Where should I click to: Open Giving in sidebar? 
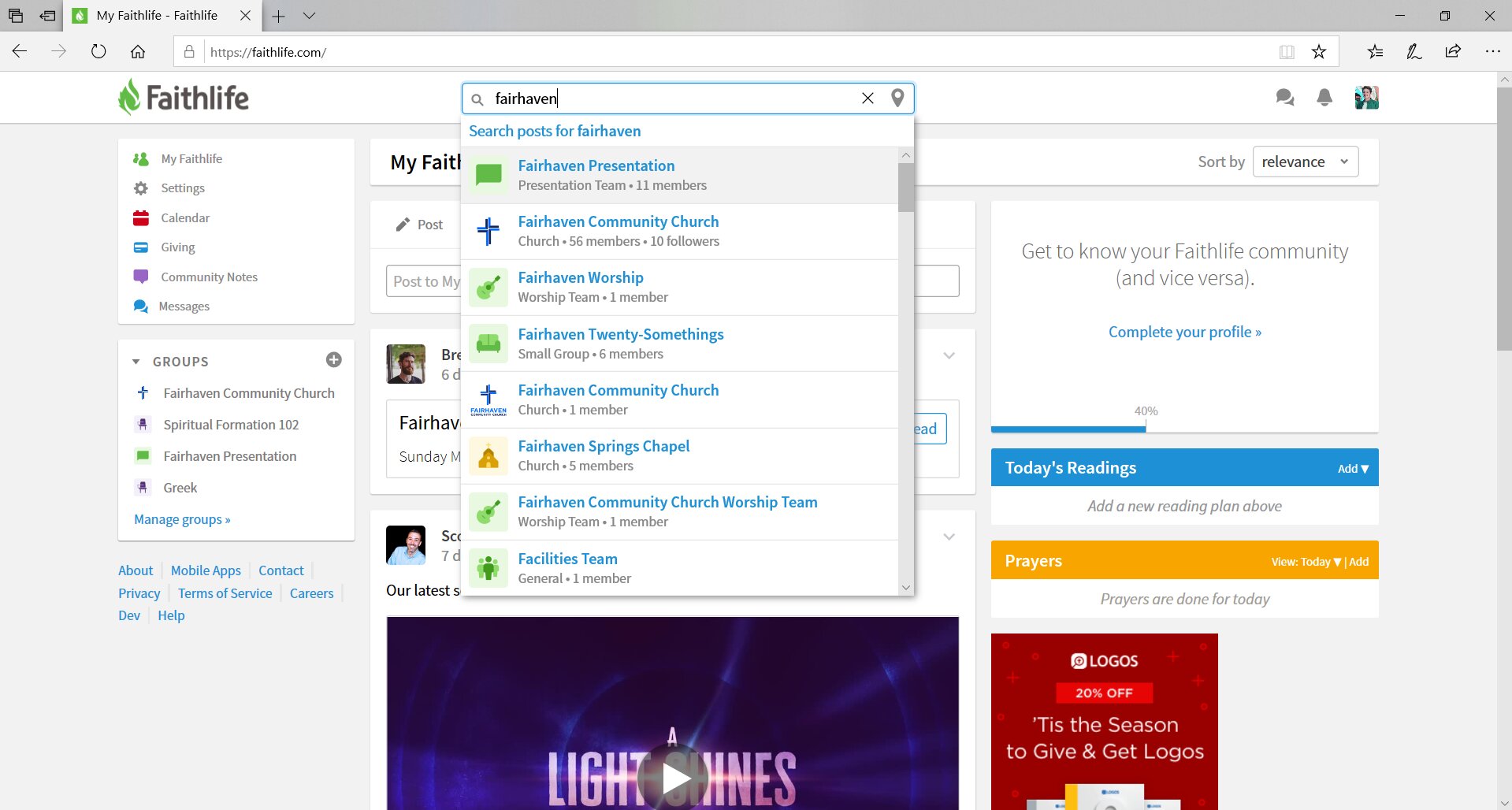coord(177,247)
